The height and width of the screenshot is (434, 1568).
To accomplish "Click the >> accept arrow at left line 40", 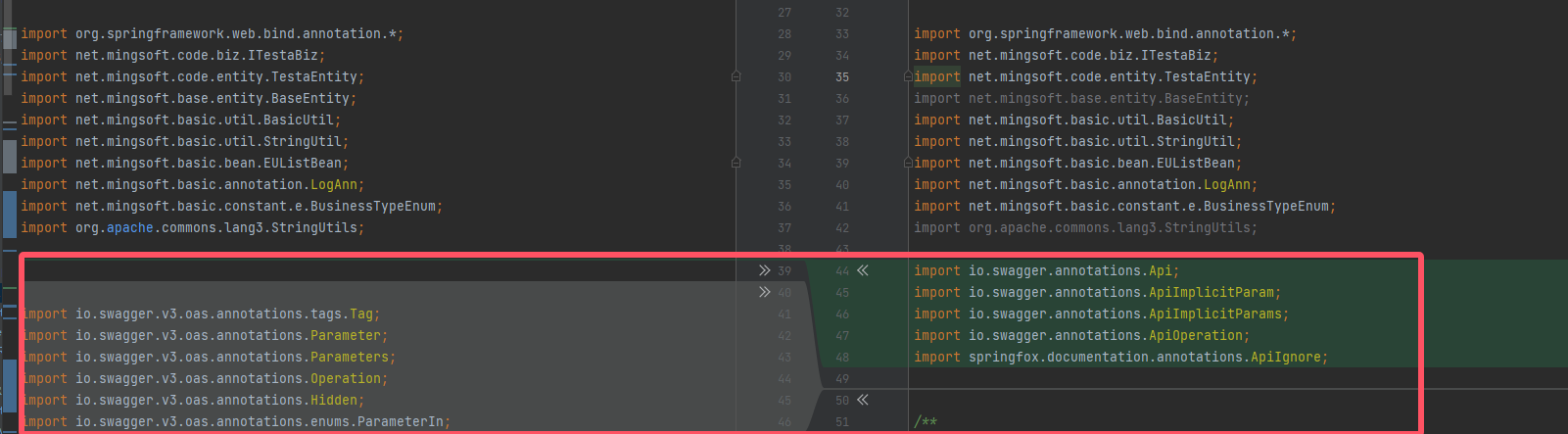I will (x=764, y=292).
